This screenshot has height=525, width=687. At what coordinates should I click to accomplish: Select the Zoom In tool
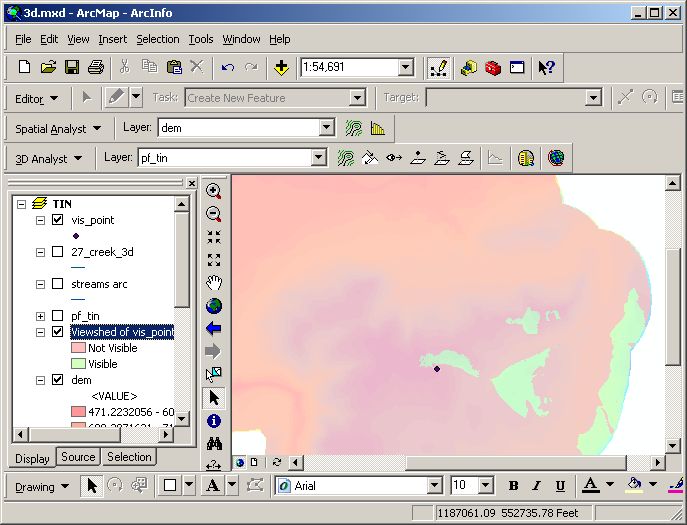point(213,191)
